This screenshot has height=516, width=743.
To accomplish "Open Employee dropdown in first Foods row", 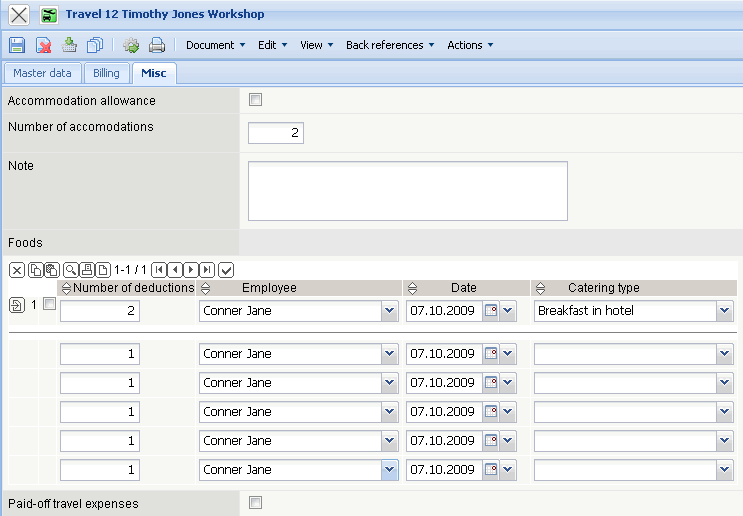I will pyautogui.click(x=389, y=311).
